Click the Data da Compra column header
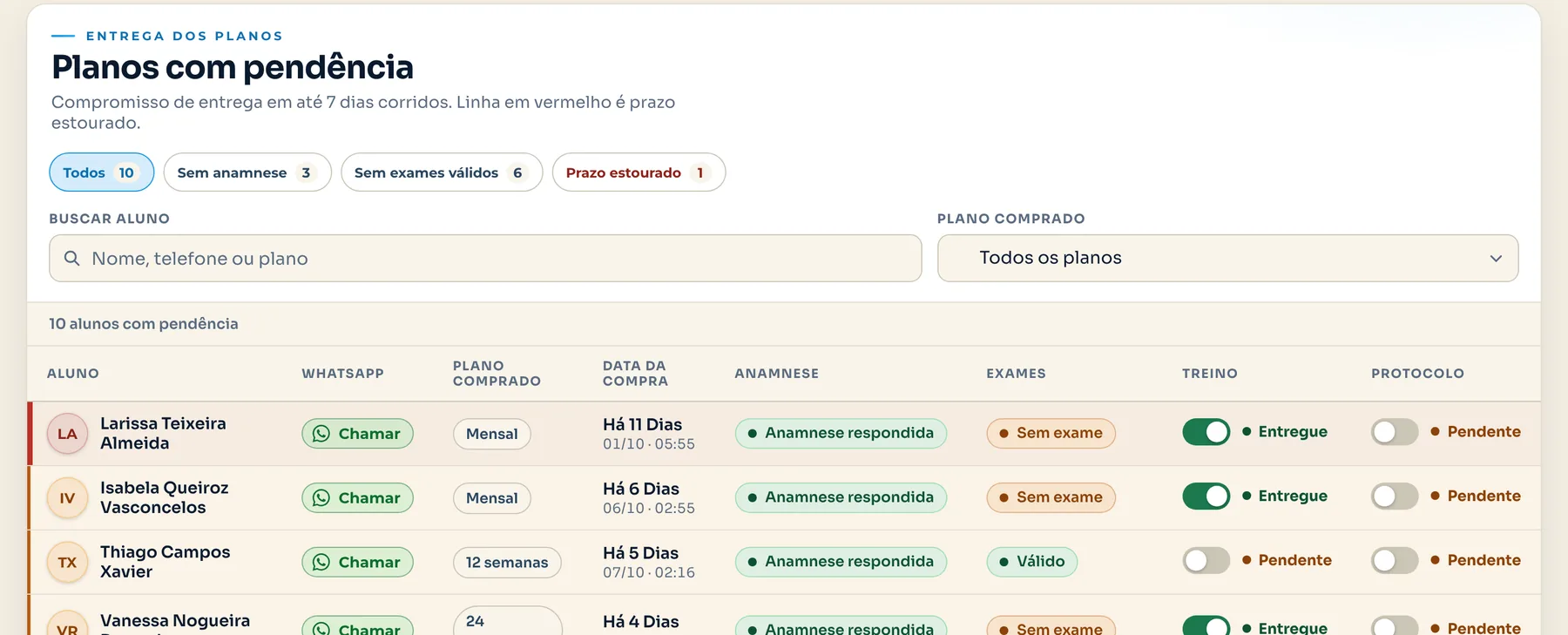The width and height of the screenshot is (1568, 635). (x=635, y=374)
